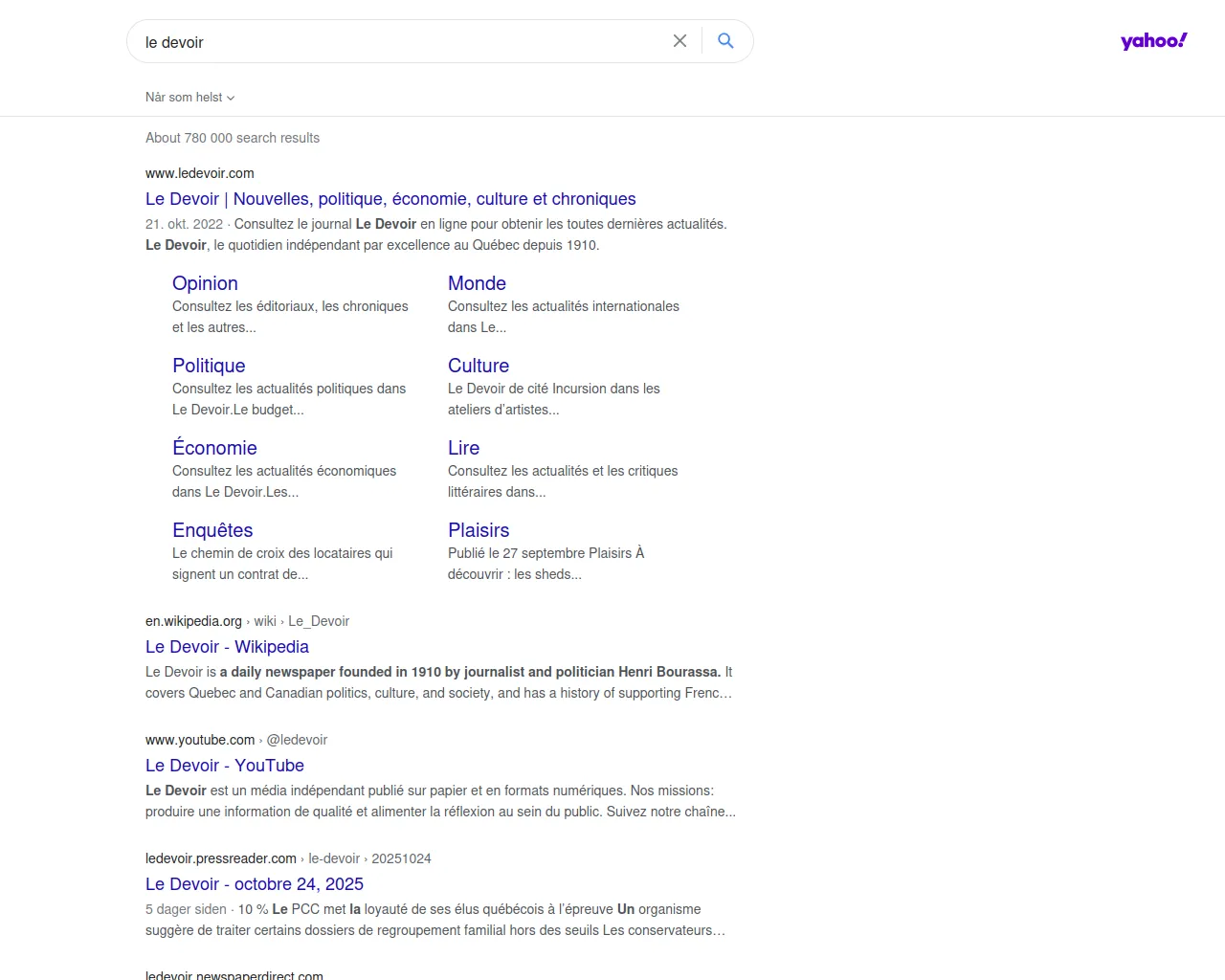Open the 'Le Devoir - YouTube' result
The image size is (1225, 980).
(225, 766)
